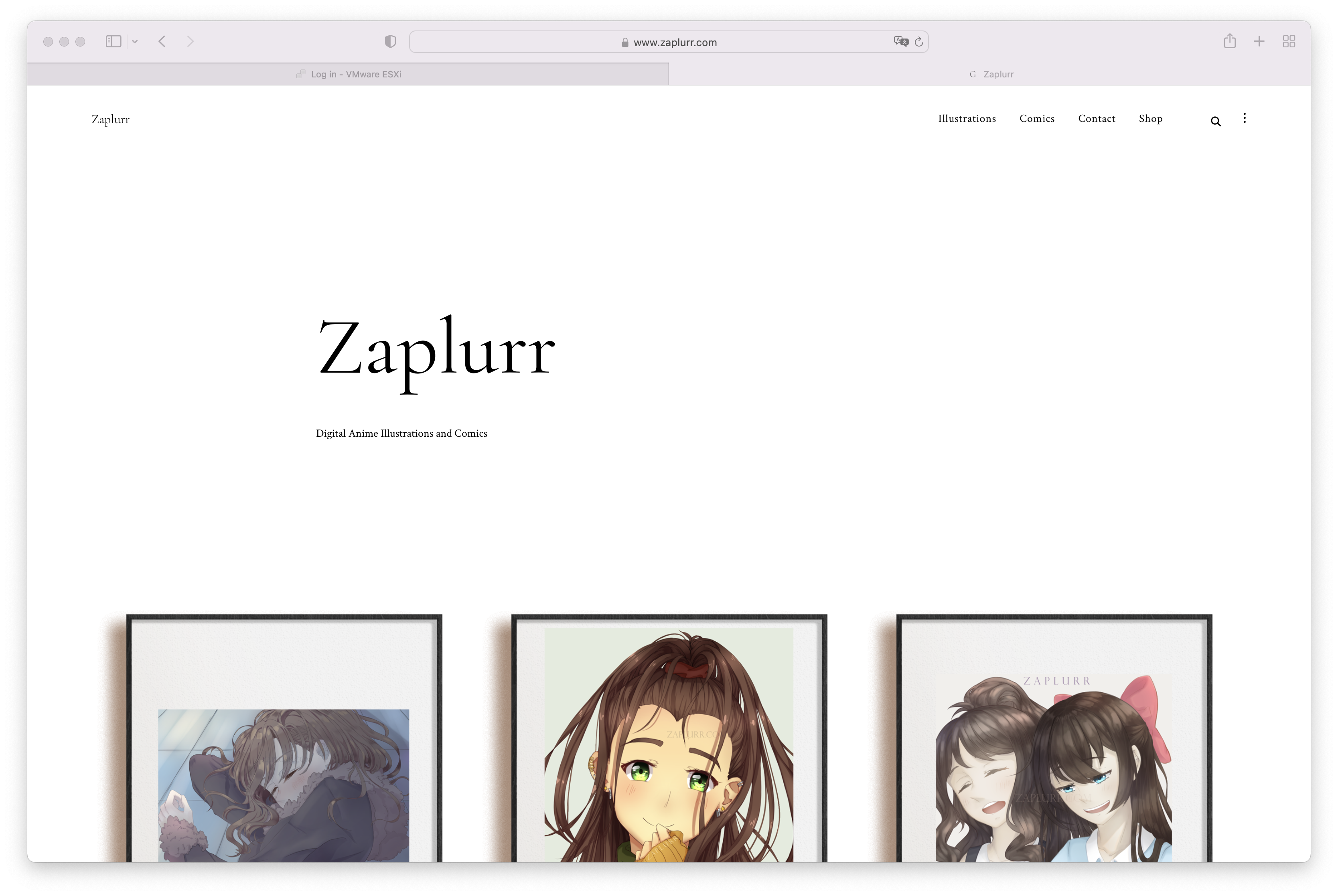1338x896 pixels.
Task: Click the lock icon beside the URL
Action: point(625,42)
